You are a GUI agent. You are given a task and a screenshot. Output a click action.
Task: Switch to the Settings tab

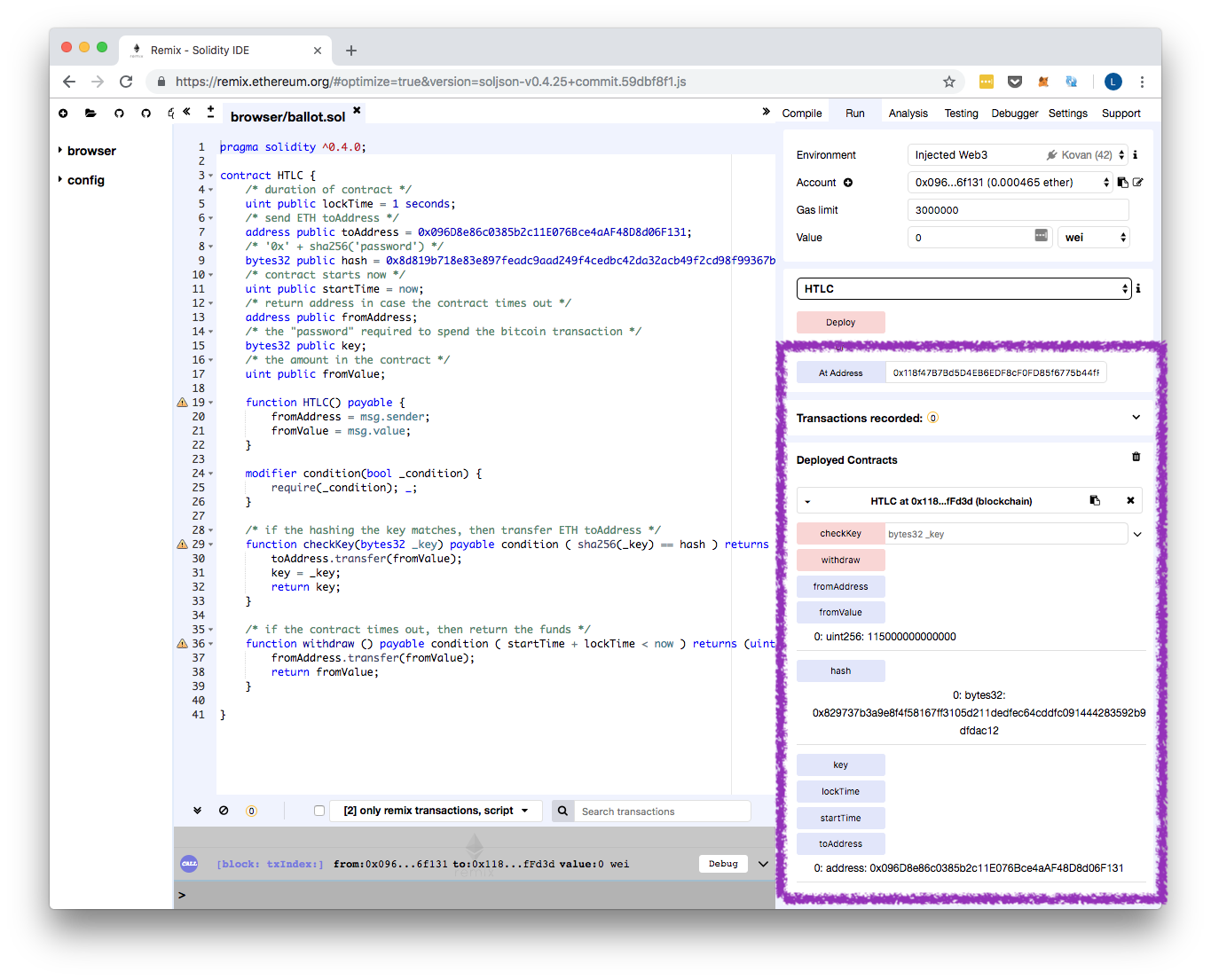1068,114
